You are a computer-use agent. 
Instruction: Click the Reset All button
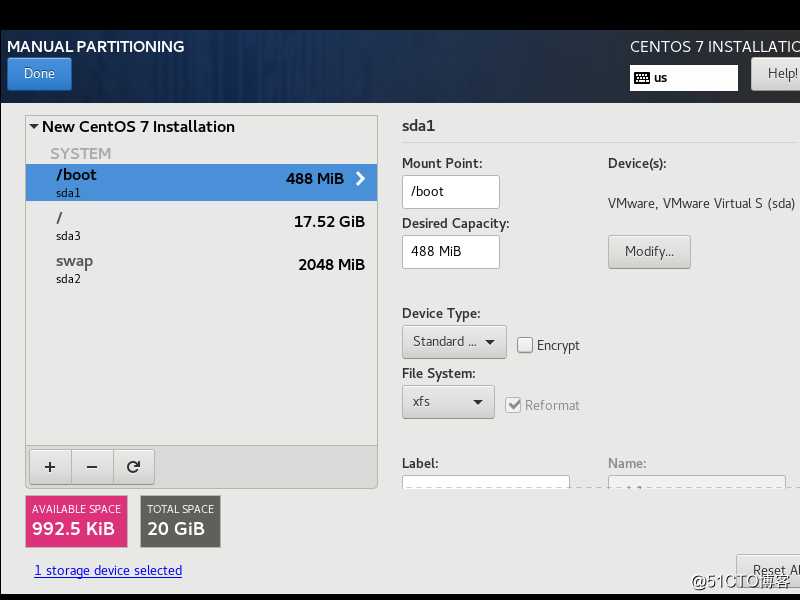[768, 570]
